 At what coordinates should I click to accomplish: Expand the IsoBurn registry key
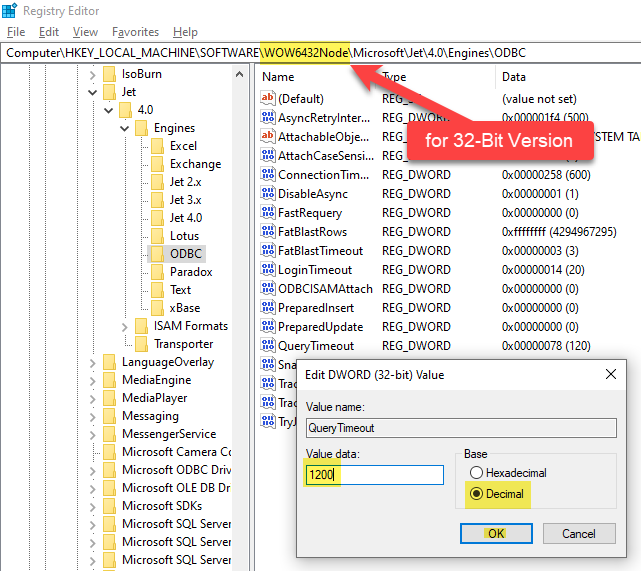92,75
